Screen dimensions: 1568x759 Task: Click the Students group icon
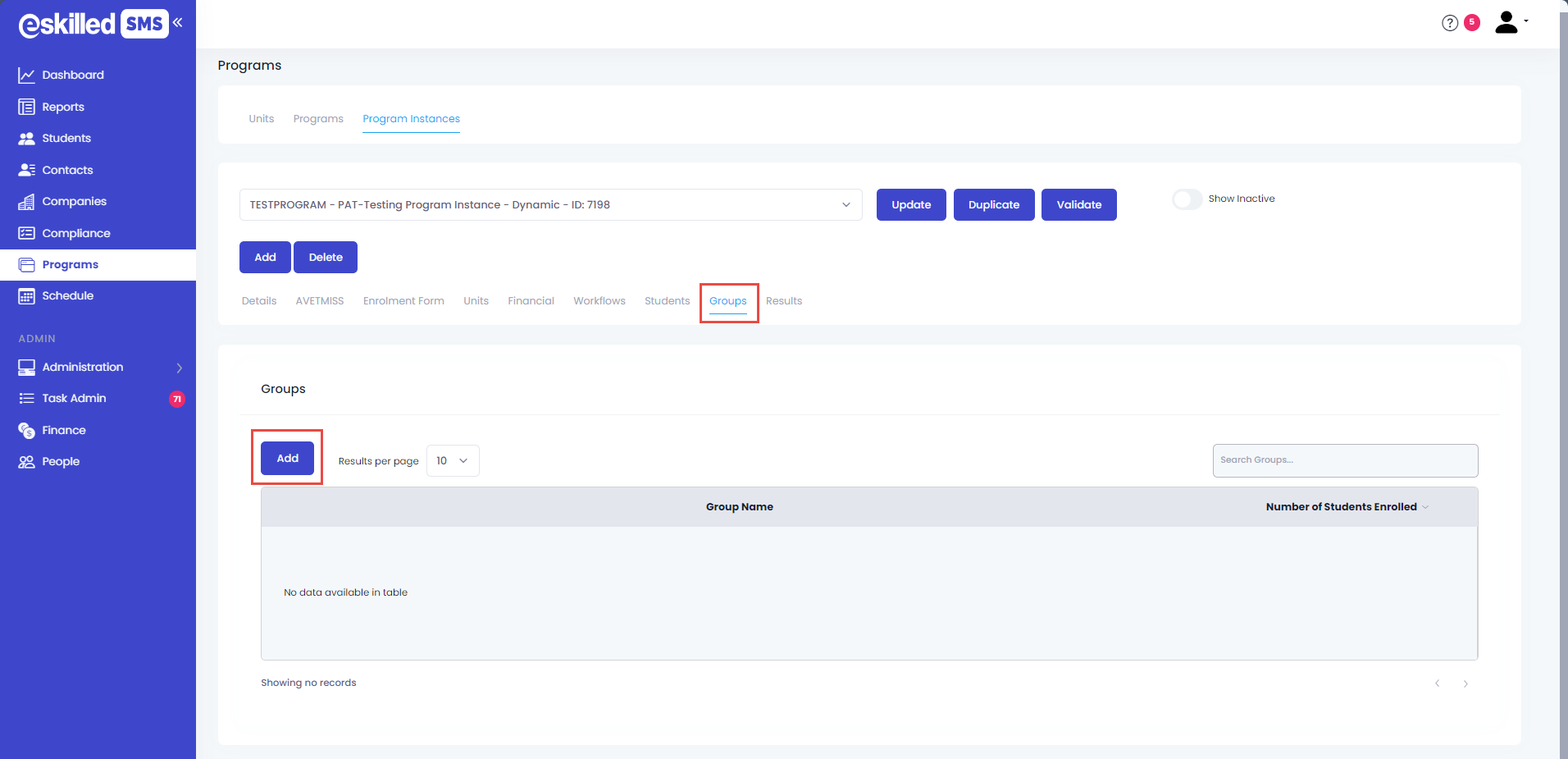pyautogui.click(x=26, y=139)
